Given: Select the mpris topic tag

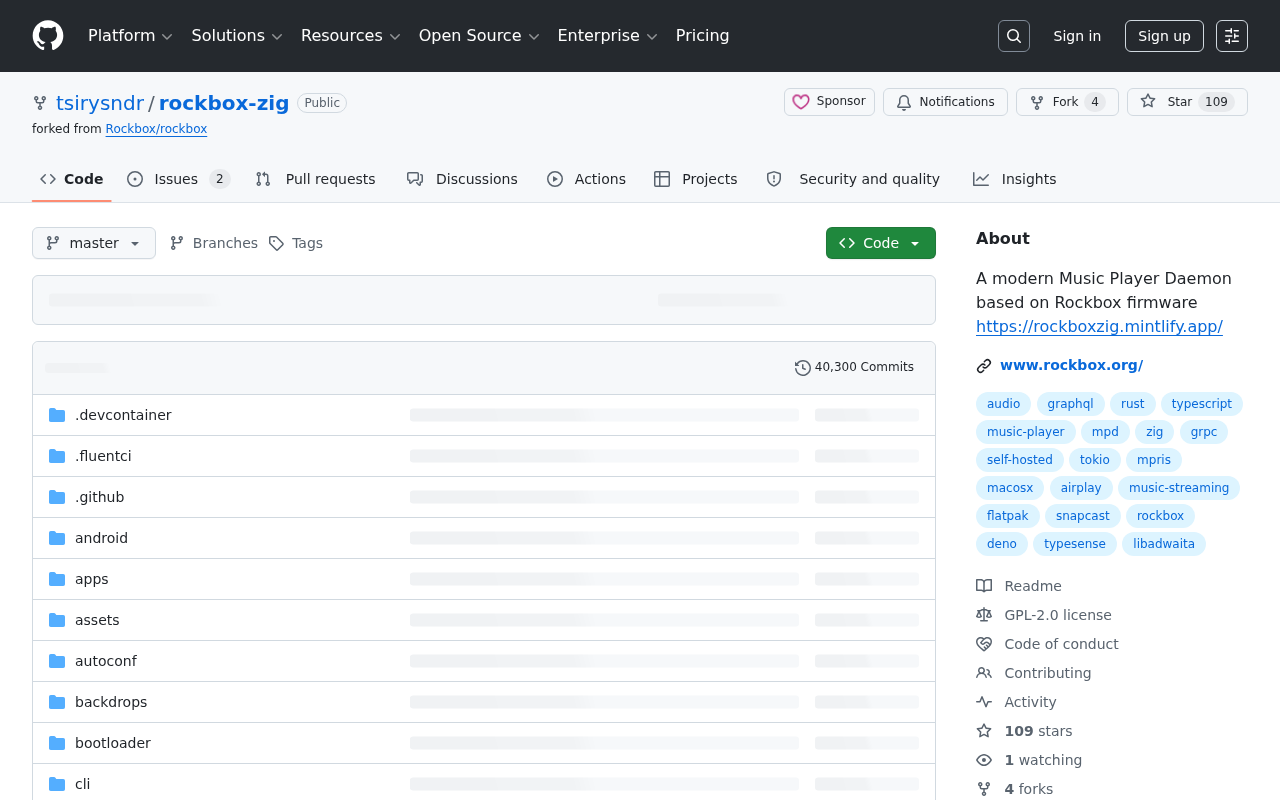Looking at the screenshot, I should [x=1153, y=460].
